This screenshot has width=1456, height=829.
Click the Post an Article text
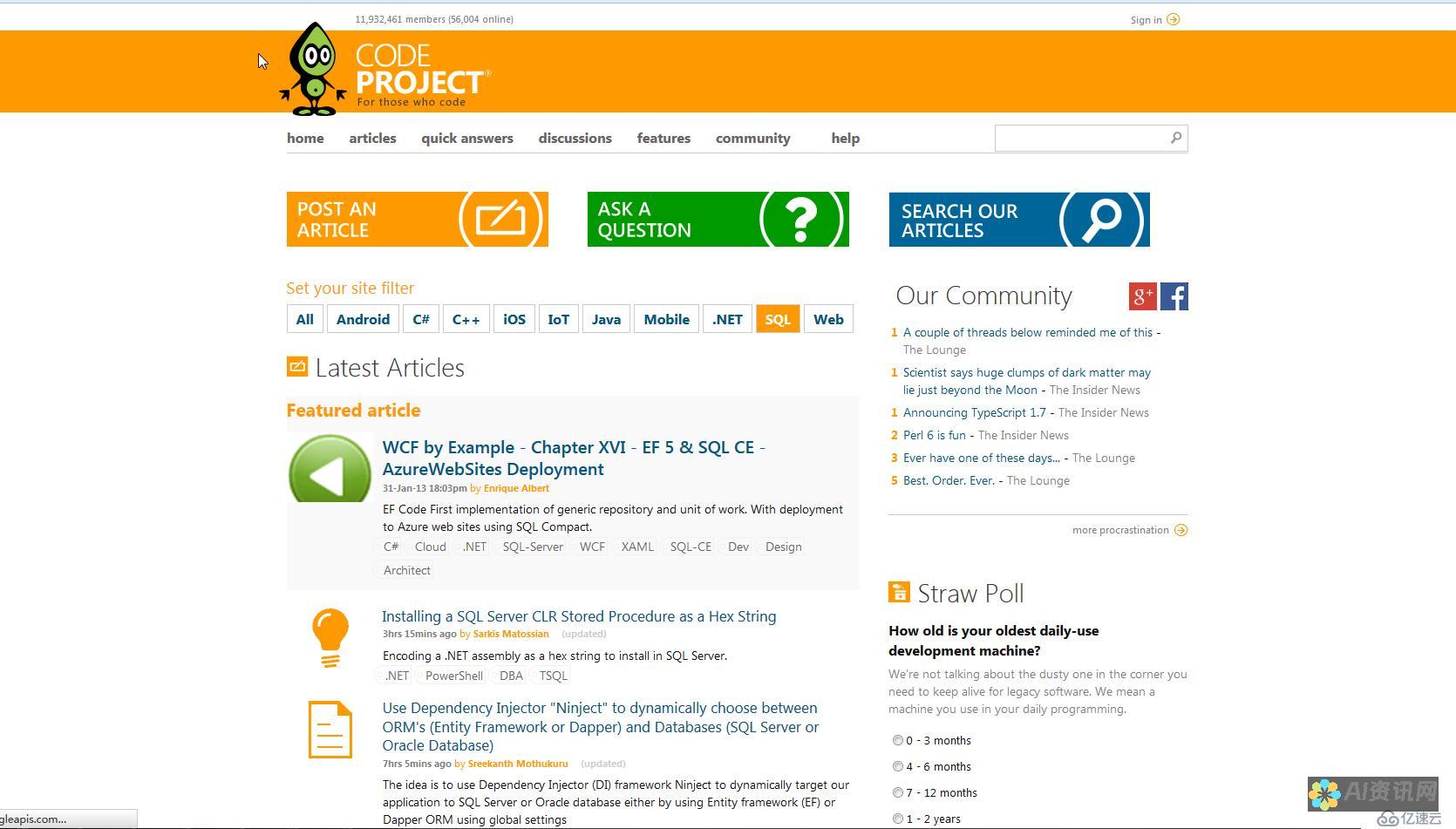click(x=337, y=220)
